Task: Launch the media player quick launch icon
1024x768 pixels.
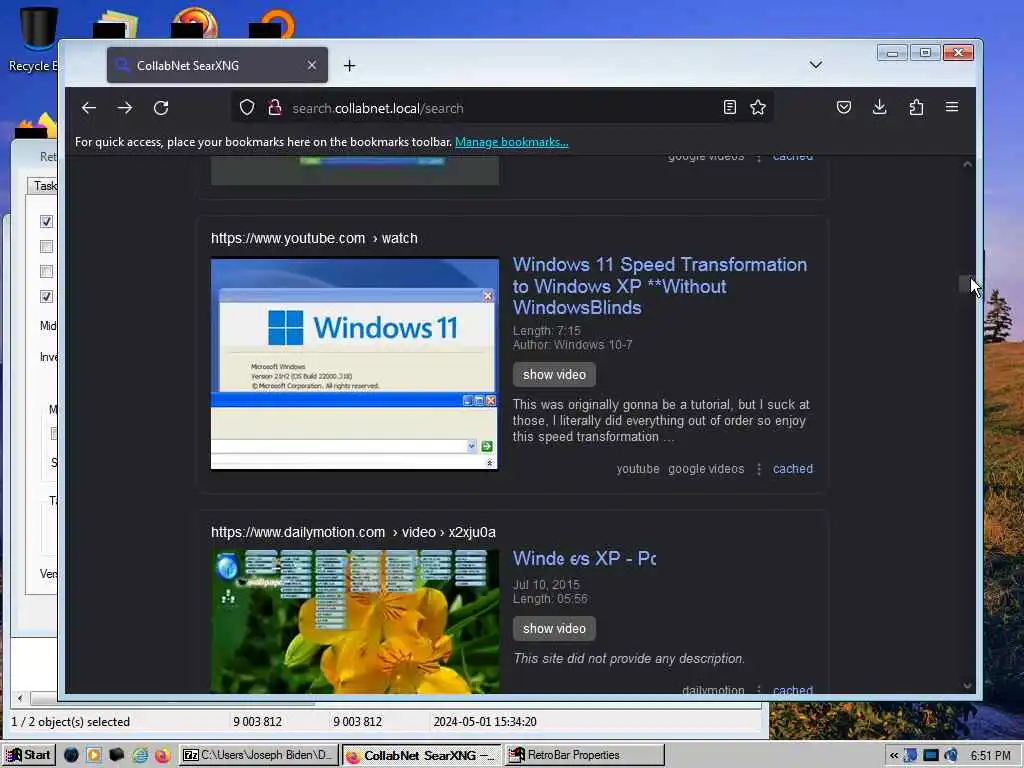Action: (94, 755)
